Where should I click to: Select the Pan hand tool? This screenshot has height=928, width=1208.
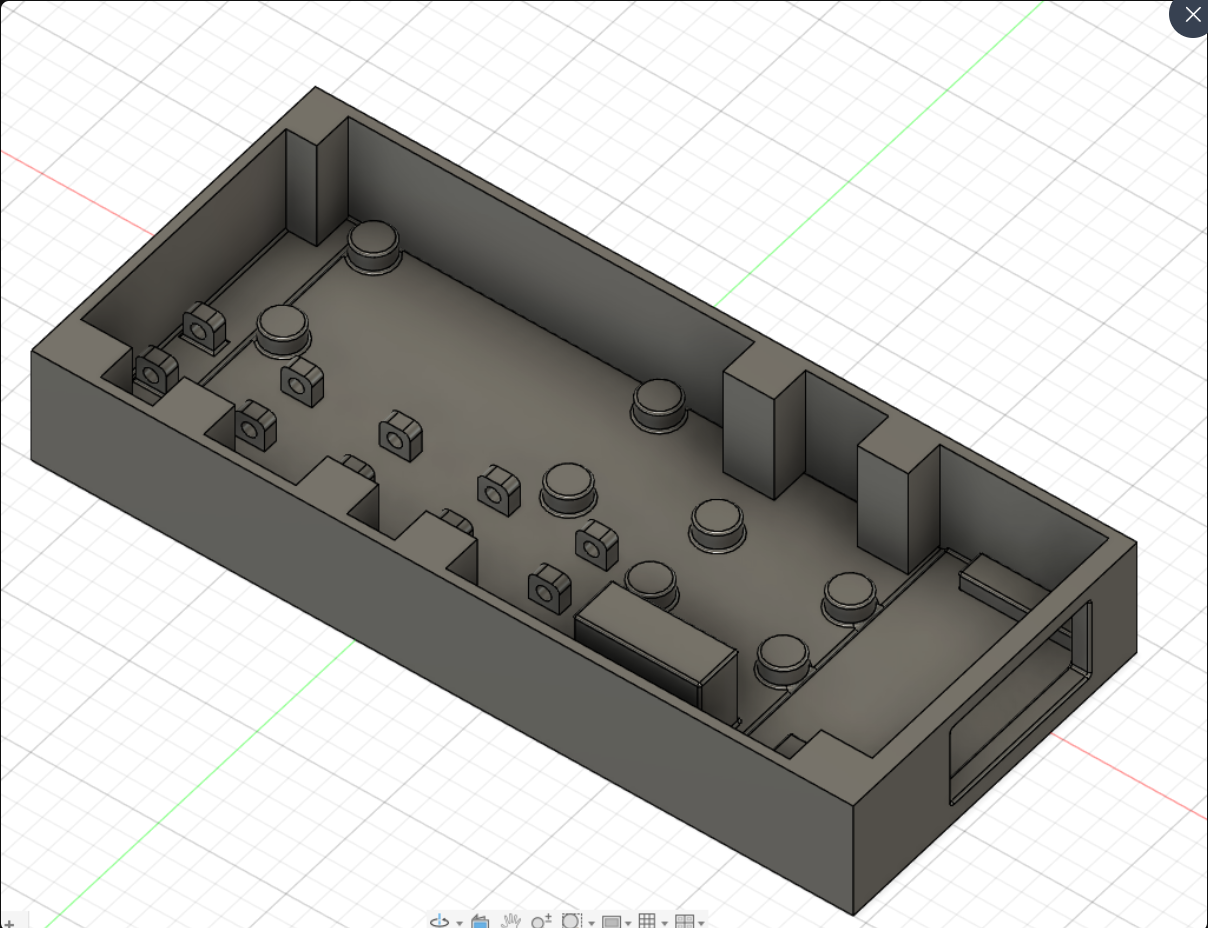pyautogui.click(x=511, y=920)
